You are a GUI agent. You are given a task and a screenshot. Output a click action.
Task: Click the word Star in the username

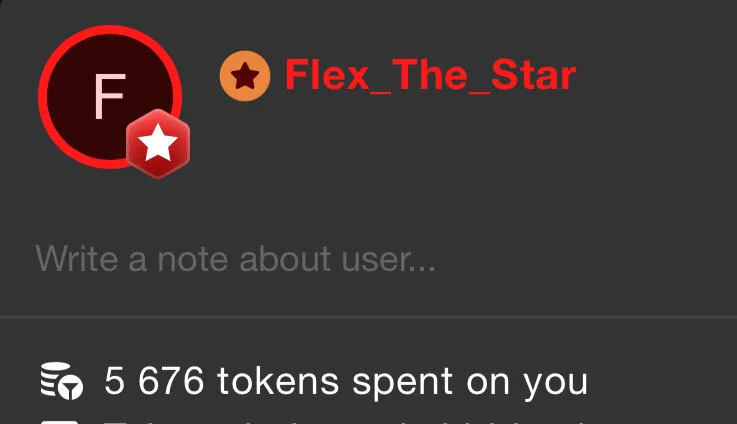tap(534, 75)
